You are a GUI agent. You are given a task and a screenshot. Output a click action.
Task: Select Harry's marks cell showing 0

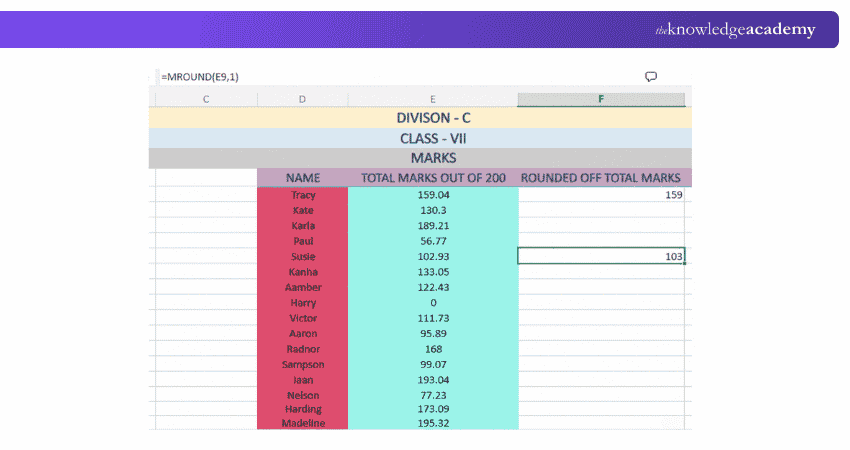point(433,303)
